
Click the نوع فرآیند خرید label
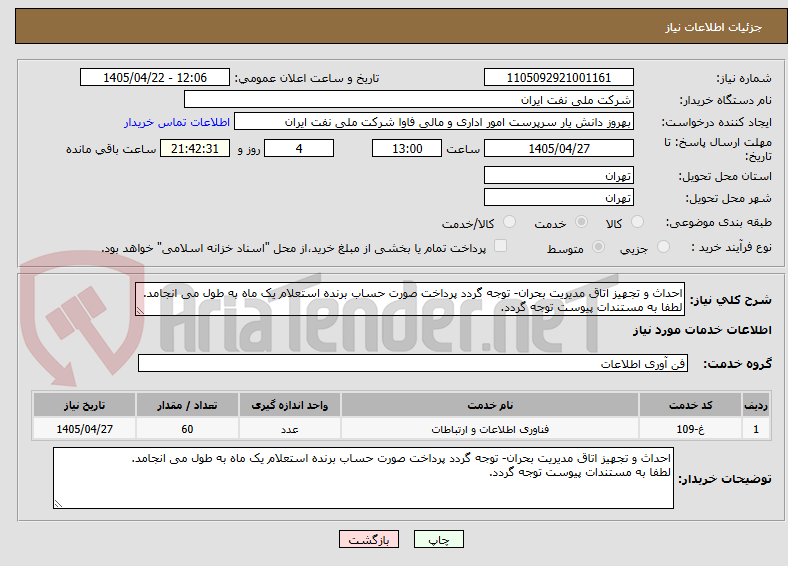point(731,247)
